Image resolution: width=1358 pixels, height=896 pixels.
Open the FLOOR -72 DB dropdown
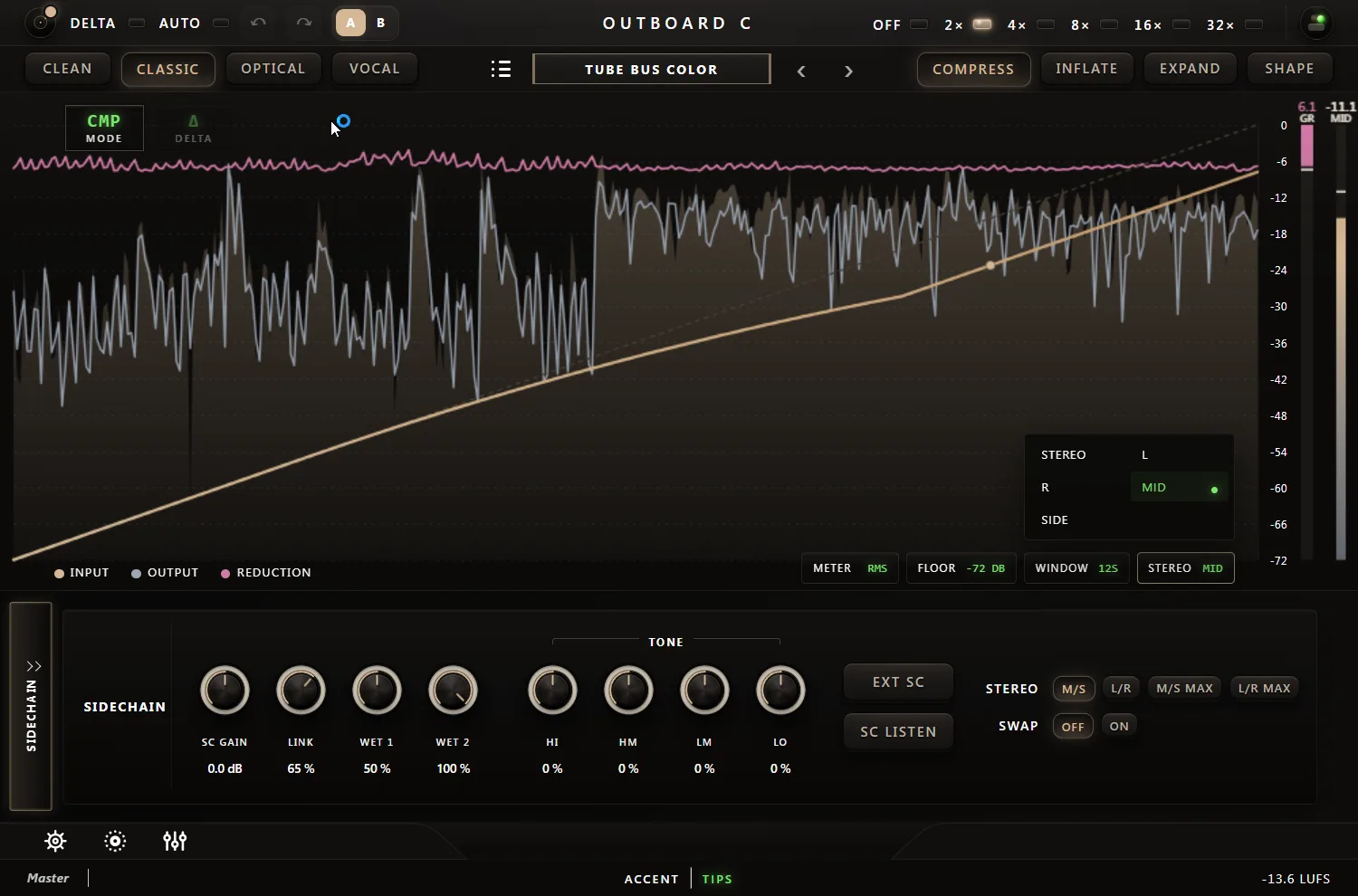click(961, 568)
